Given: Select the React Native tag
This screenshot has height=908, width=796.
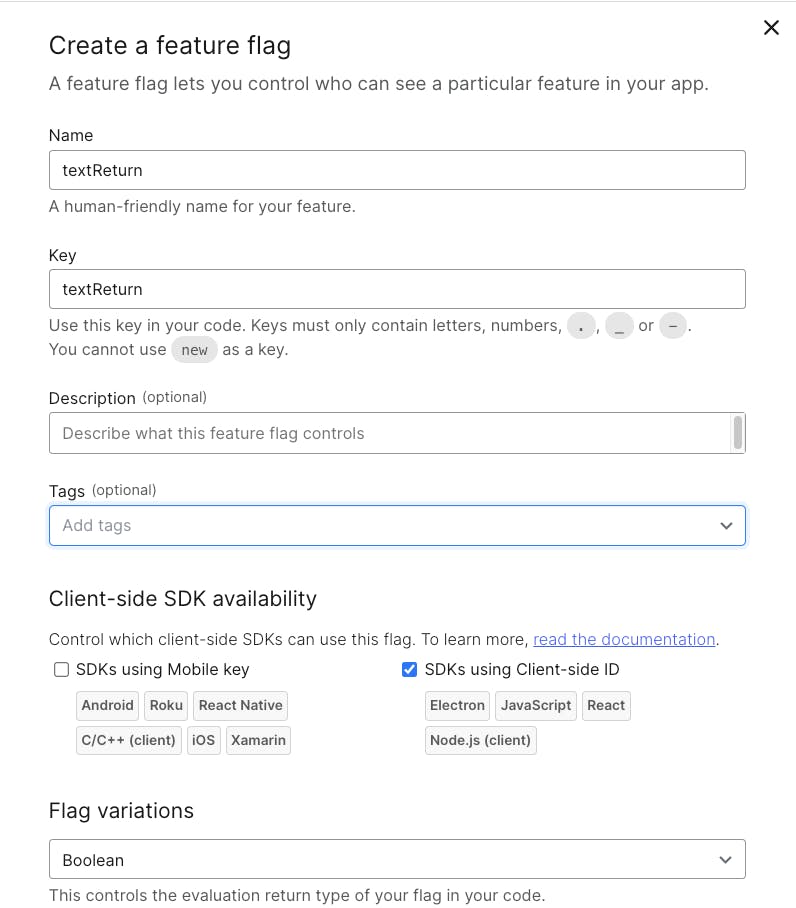Looking at the screenshot, I should (x=240, y=705).
